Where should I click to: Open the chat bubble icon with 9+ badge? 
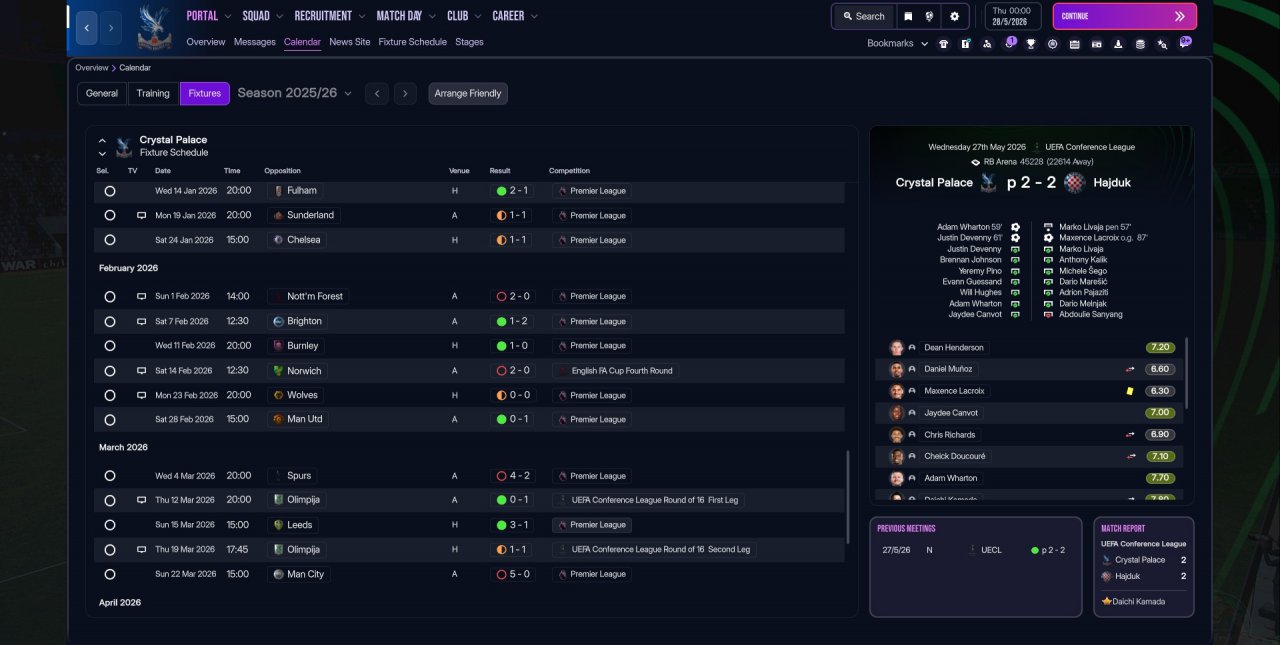[x=1185, y=43]
